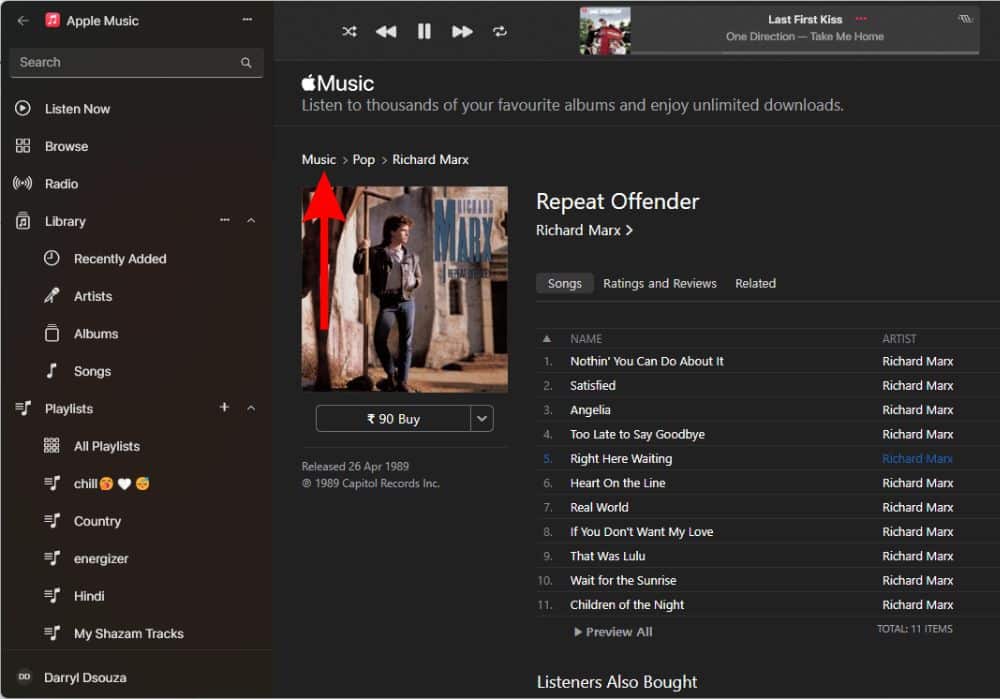
Task: Switch to the Ratings and Reviews tab
Action: (659, 284)
